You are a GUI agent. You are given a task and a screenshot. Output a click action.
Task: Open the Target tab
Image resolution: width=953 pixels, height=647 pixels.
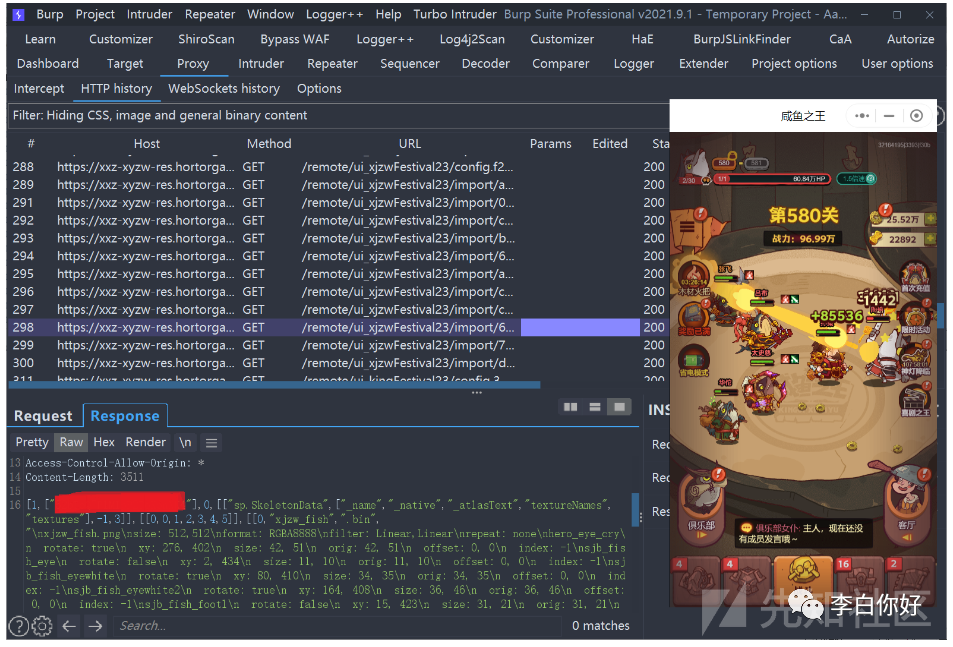(125, 63)
